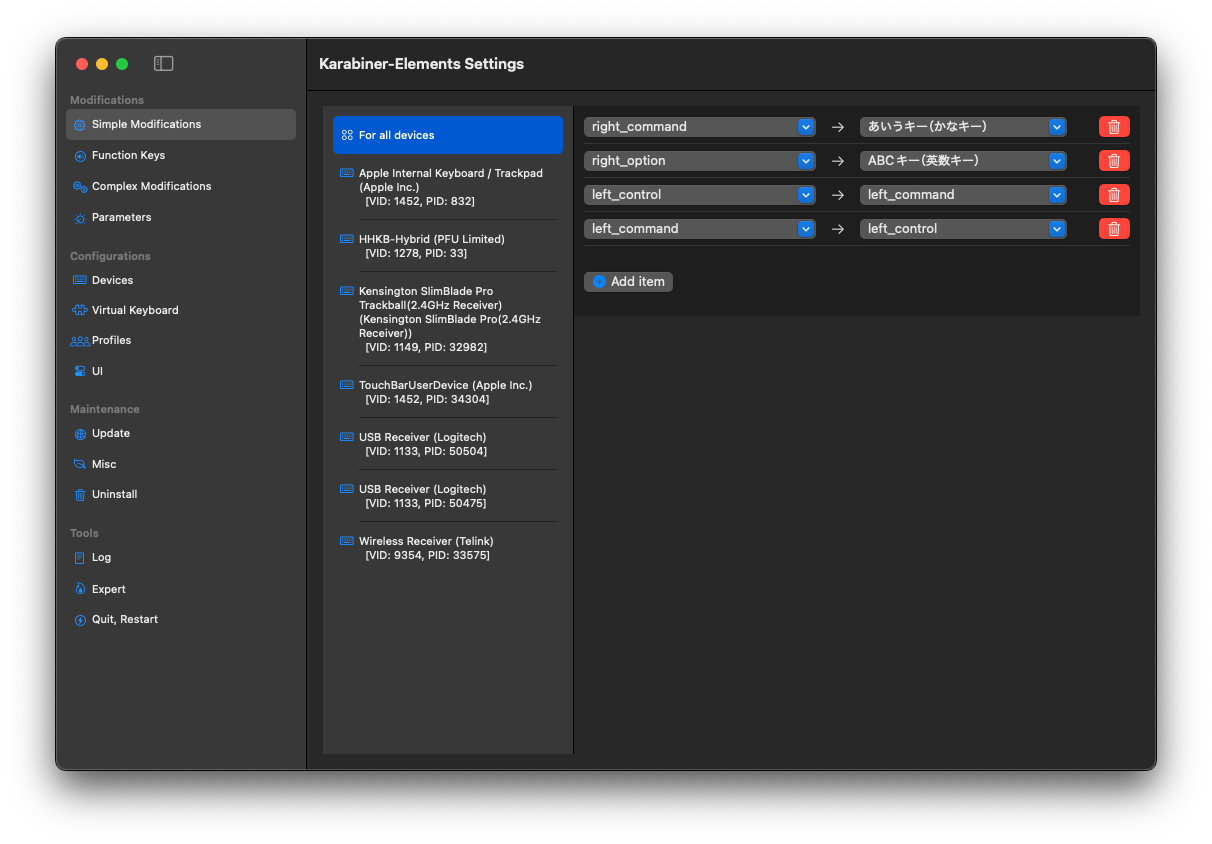Click keyboard icon for TouchBarUserDevice

point(347,385)
